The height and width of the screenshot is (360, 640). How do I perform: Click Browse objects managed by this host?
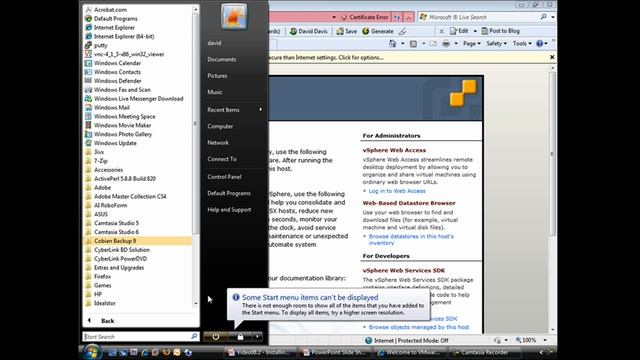click(419, 327)
